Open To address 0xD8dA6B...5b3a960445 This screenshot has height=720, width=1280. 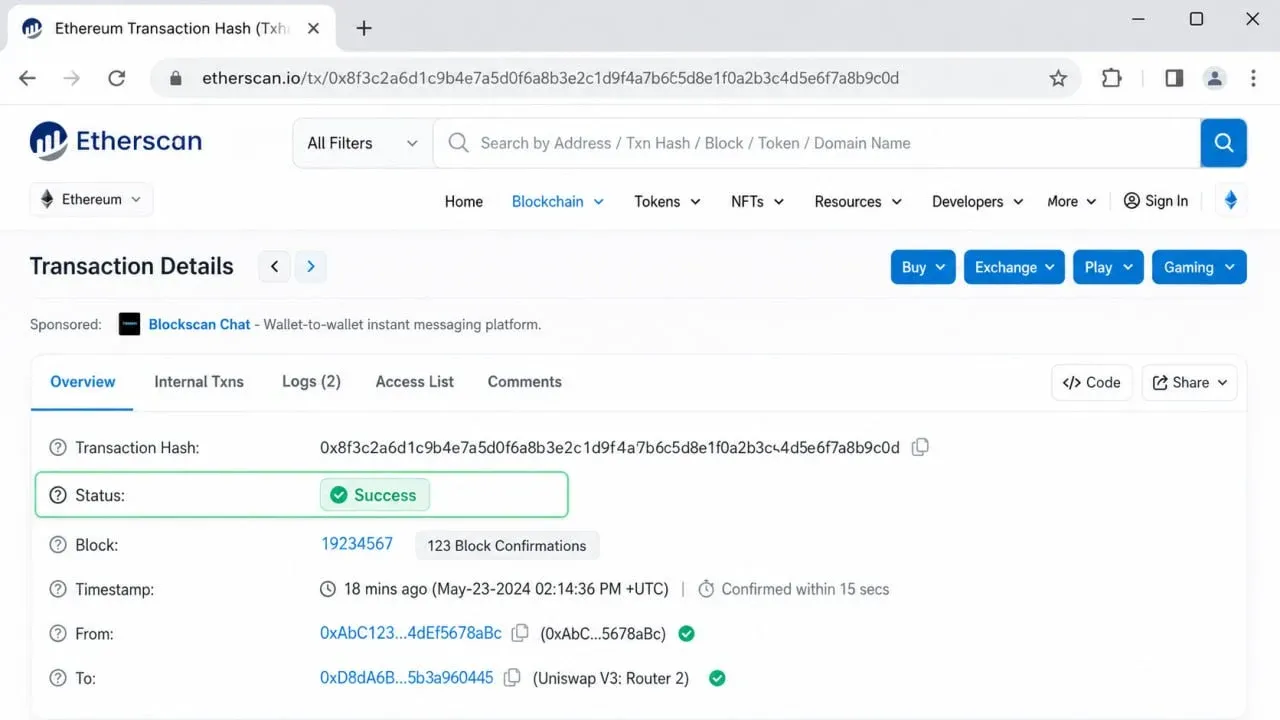click(x=406, y=678)
